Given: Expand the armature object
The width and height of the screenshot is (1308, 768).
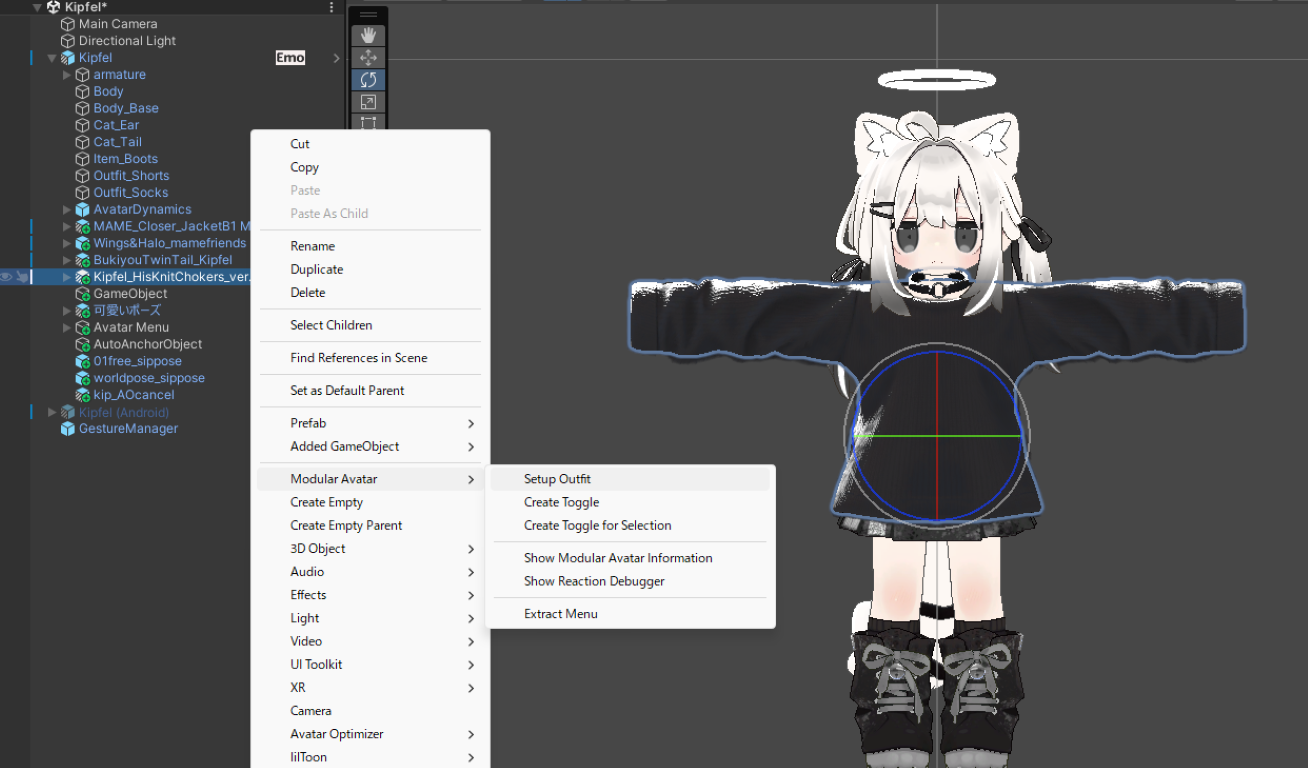Looking at the screenshot, I should (67, 75).
